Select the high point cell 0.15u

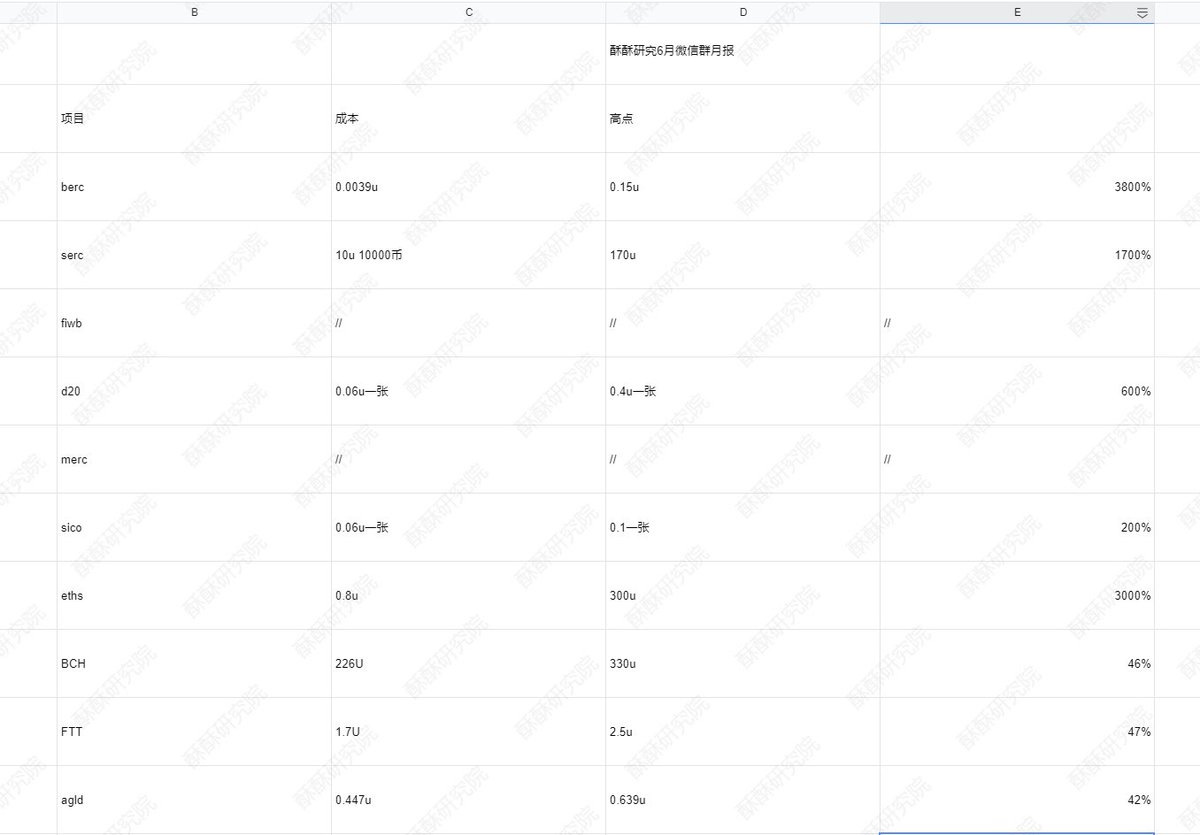click(743, 187)
